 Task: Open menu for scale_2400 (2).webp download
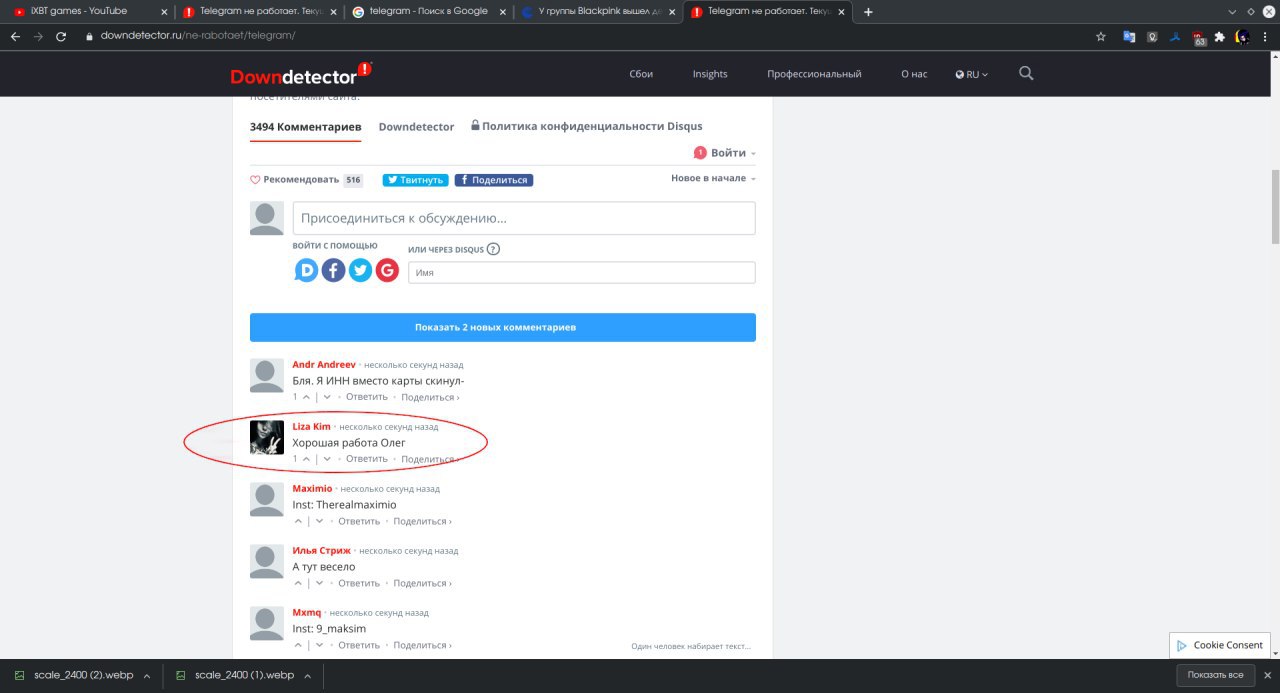147,676
